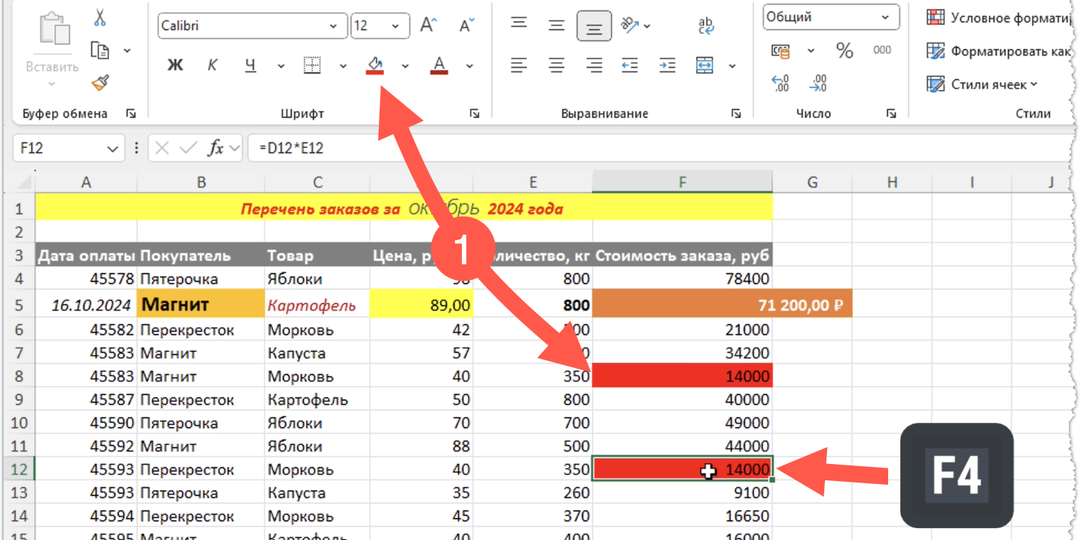Open font color palette dropdown arrow
Viewport: 1080px width, 540px height.
[x=470, y=66]
